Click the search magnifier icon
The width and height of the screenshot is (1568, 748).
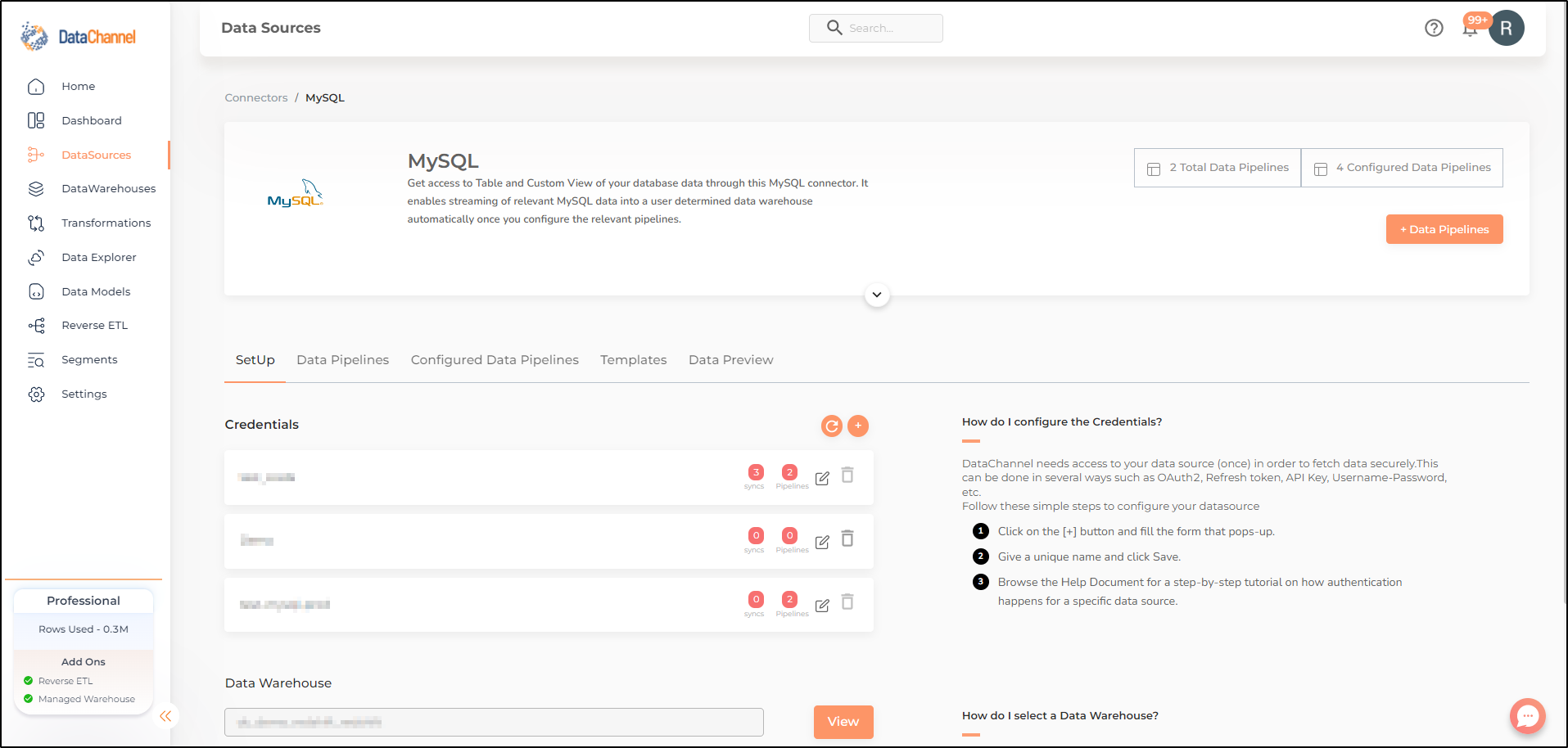click(x=834, y=28)
